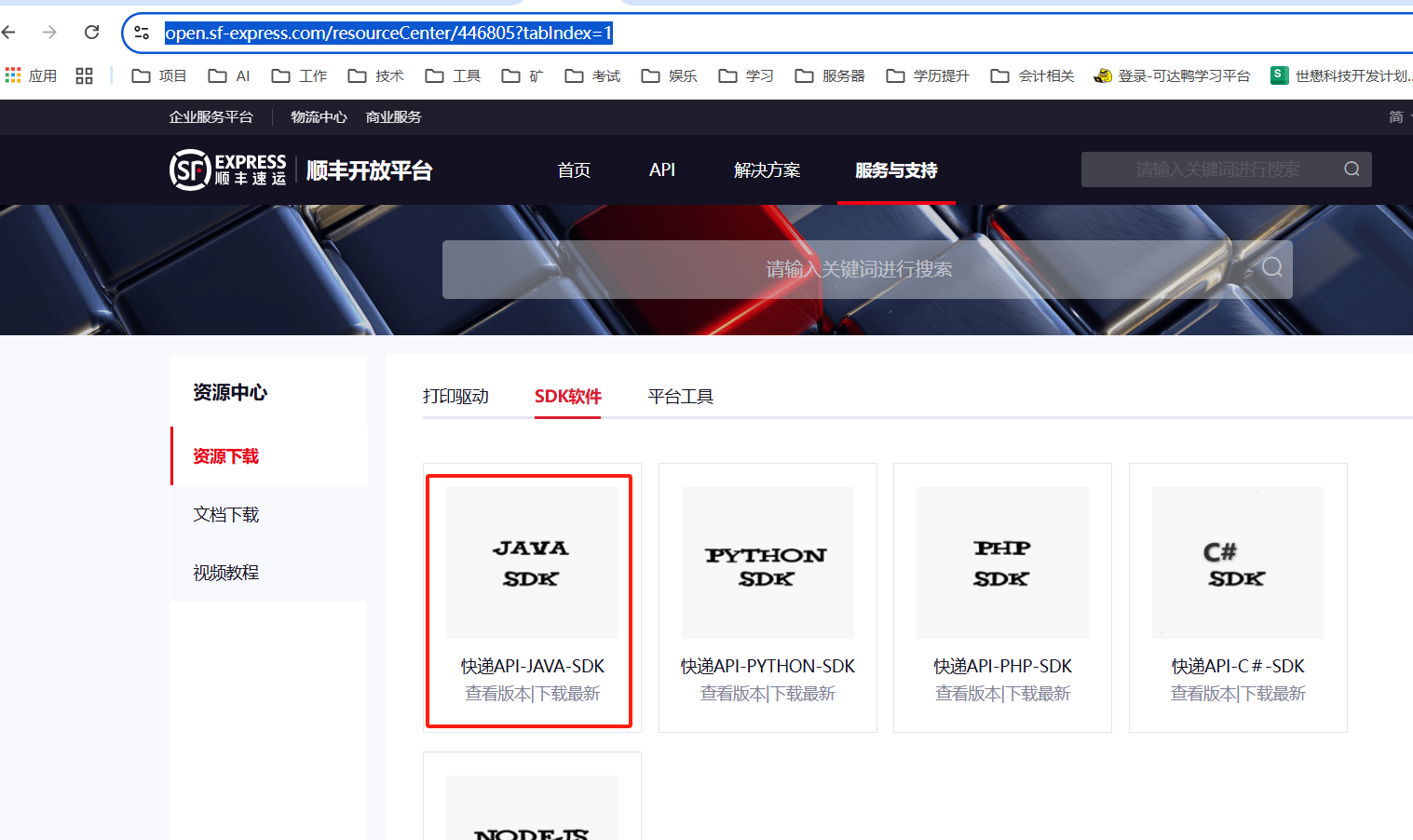Click 查看版本|下载最新 under PYTHON SDK
The height and width of the screenshot is (840, 1413).
pos(768,694)
